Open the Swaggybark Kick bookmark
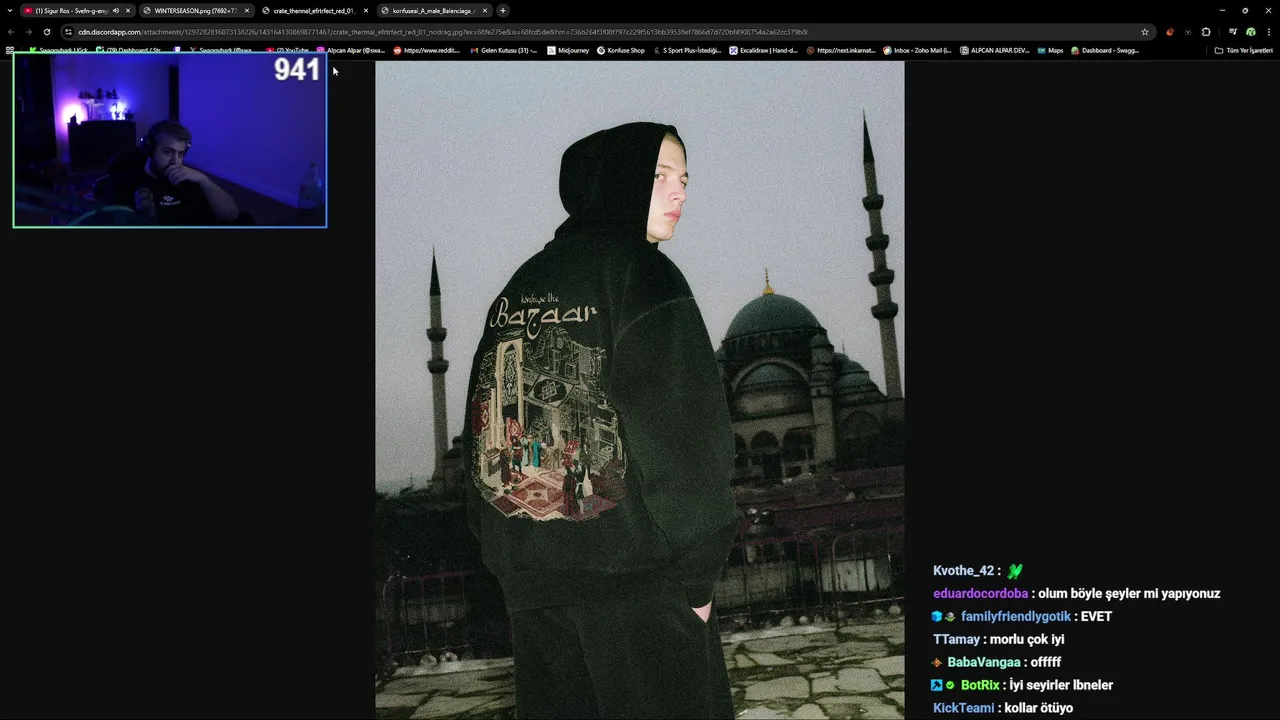 59,50
